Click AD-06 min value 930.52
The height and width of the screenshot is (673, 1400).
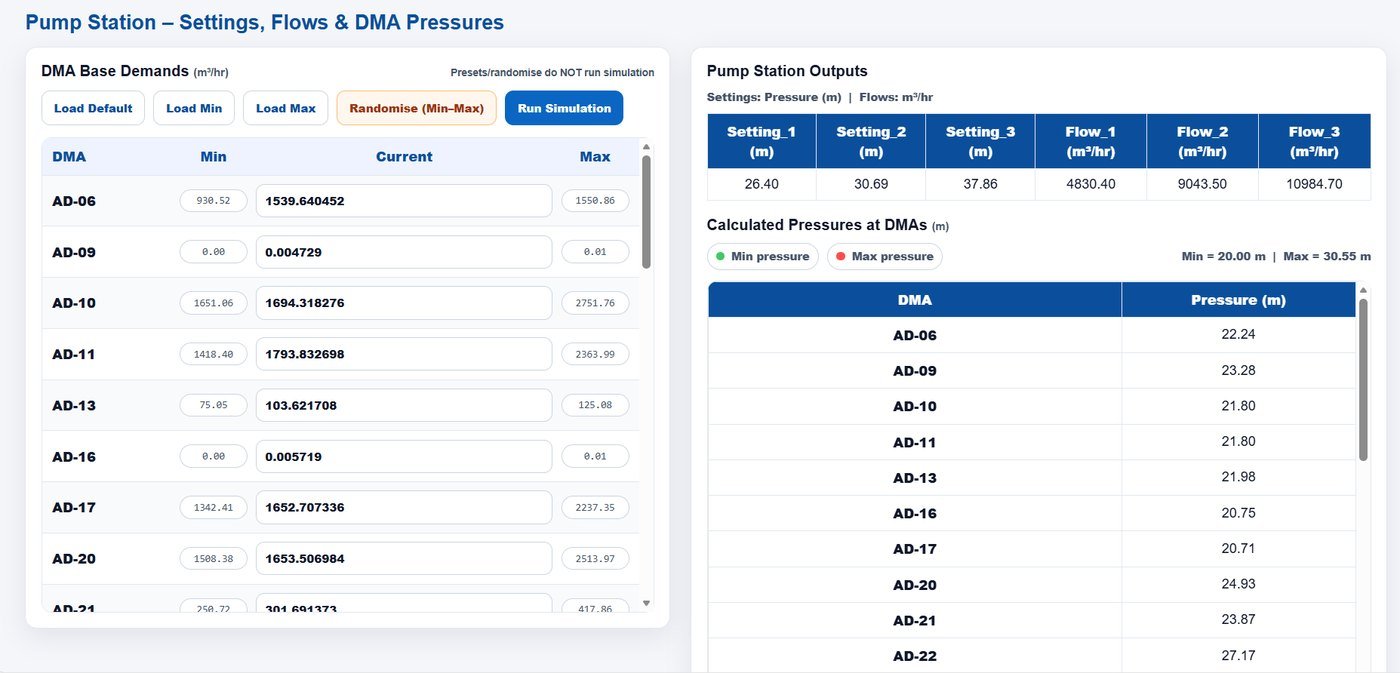click(x=213, y=201)
